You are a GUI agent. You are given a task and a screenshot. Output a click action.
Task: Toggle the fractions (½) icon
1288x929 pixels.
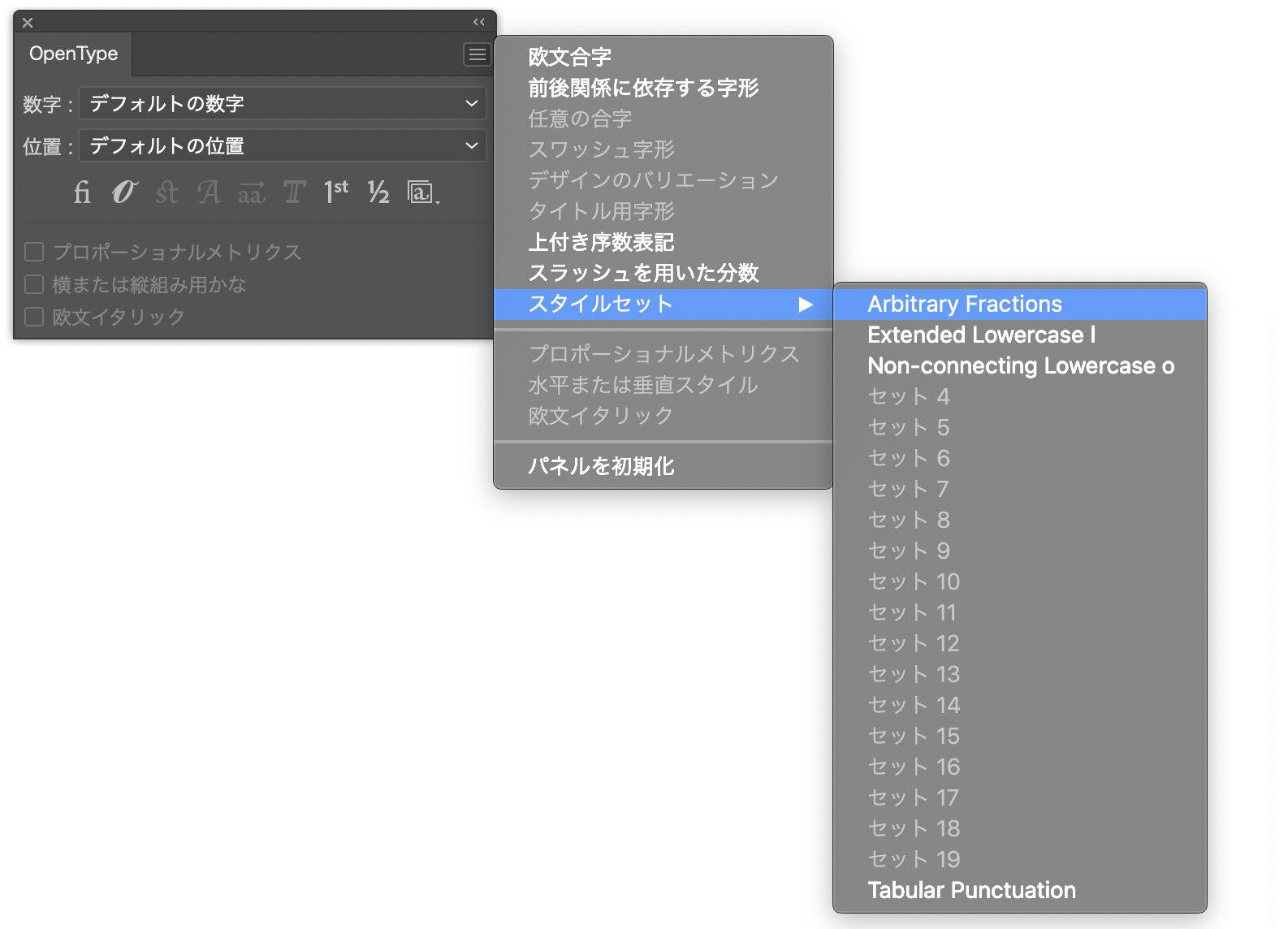pyautogui.click(x=378, y=192)
